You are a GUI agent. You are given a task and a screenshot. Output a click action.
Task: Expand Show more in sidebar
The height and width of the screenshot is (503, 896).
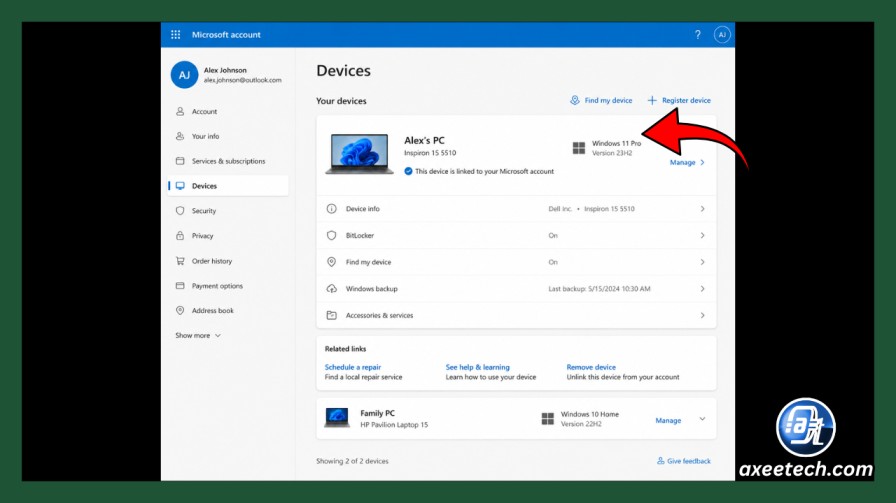click(x=198, y=336)
